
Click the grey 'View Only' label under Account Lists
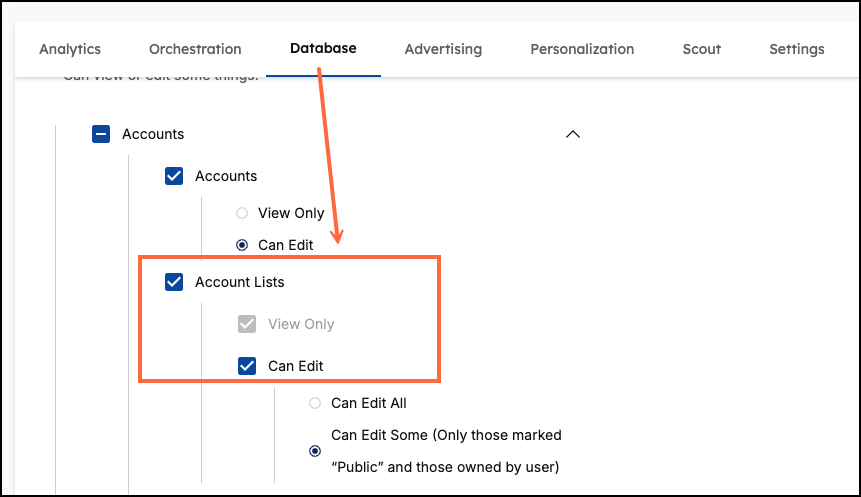pyautogui.click(x=301, y=324)
